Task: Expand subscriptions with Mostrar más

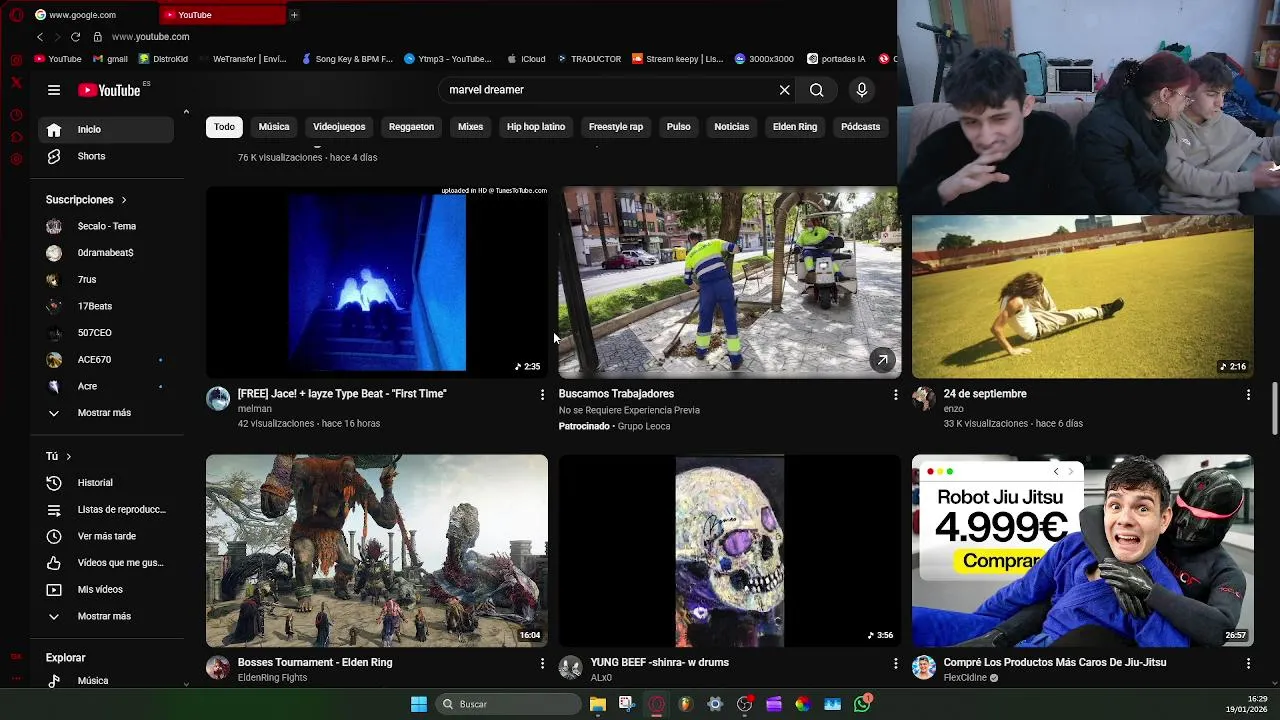Action: point(106,413)
